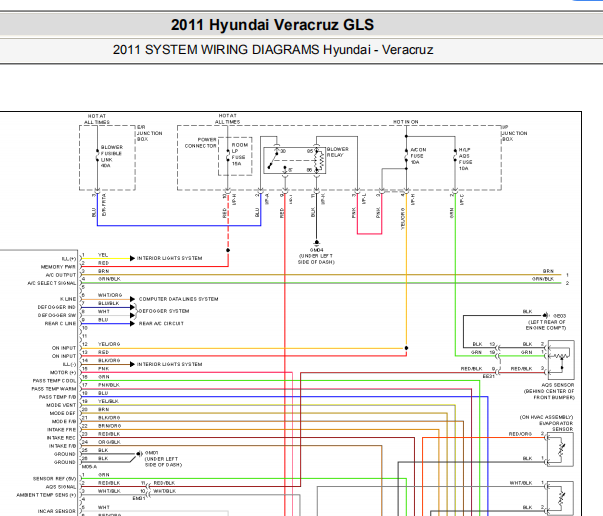603x516 pixels.
Task: Select the GM04 ground point label
Action: pyautogui.click(x=316, y=256)
